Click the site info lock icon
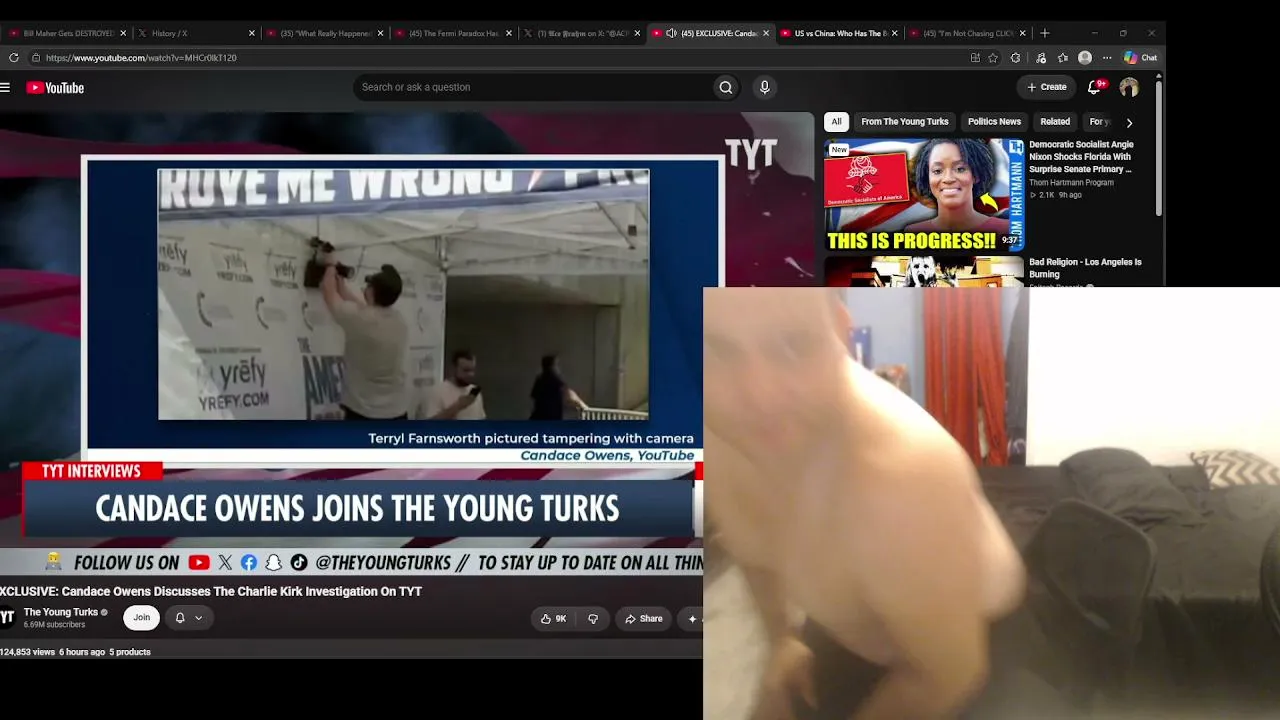Viewport: 1280px width, 720px height. [x=35, y=58]
